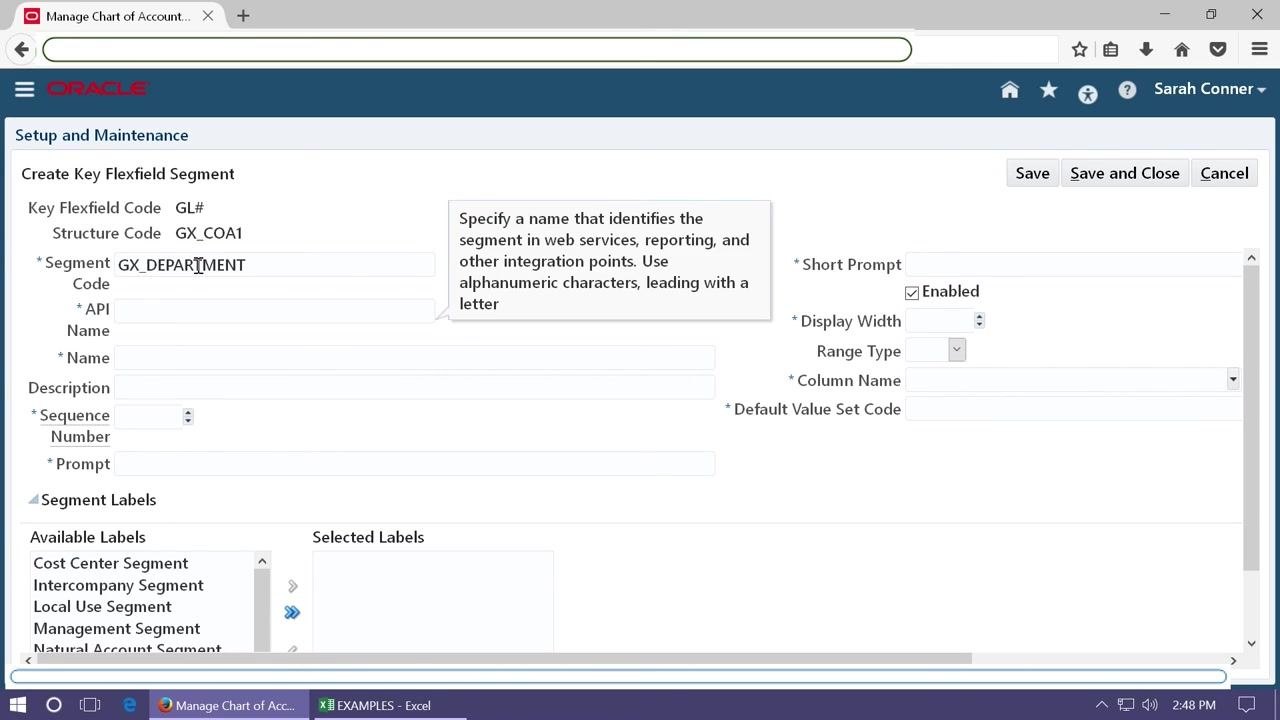
Task: Cancel the flexfield segment creation
Action: point(1224,173)
